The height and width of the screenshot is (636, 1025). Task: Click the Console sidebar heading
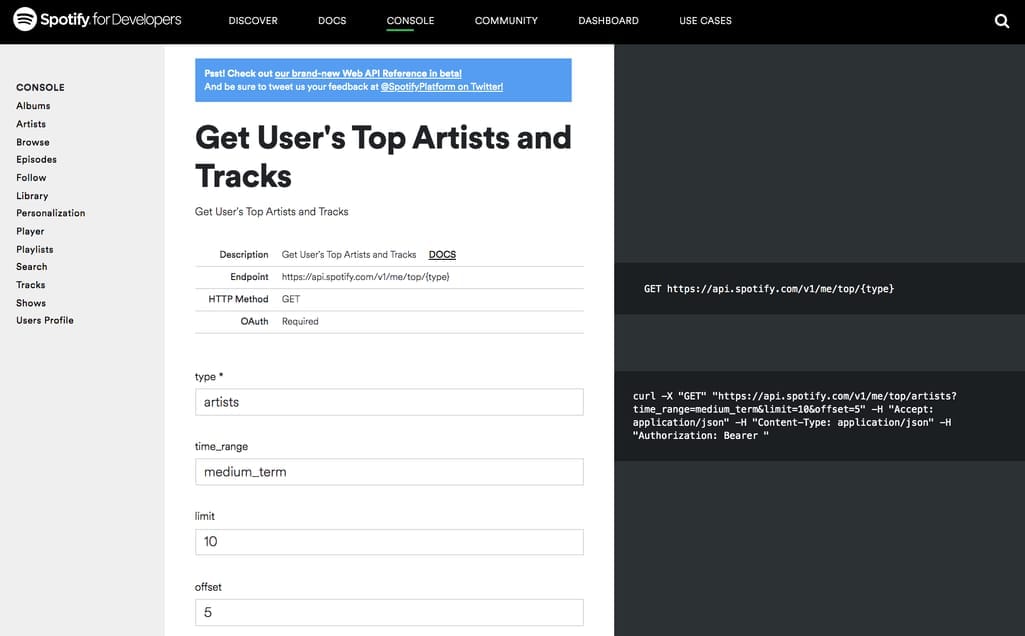click(x=41, y=88)
